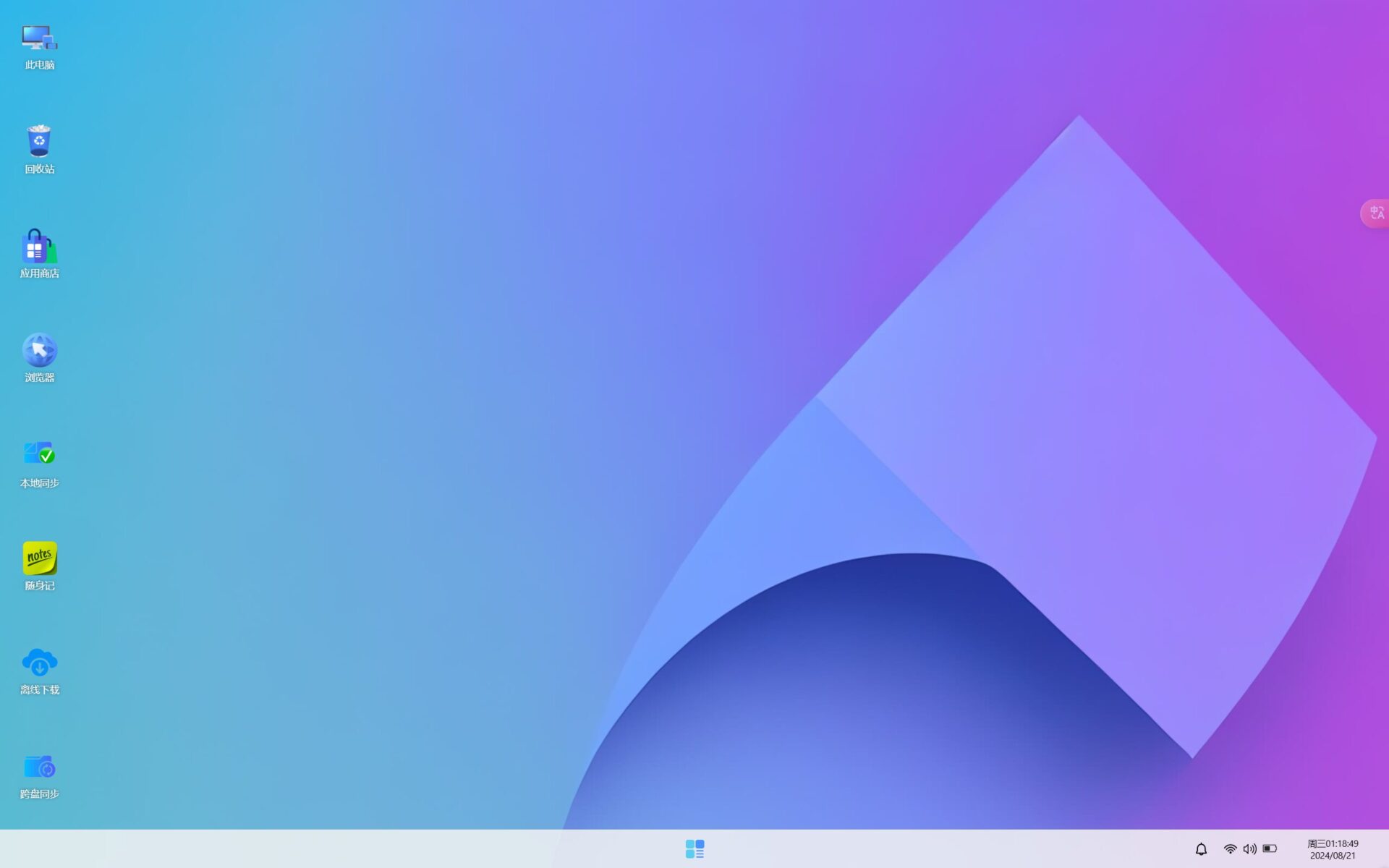
Task: Click the 回收站 text label
Action: pyautogui.click(x=39, y=169)
